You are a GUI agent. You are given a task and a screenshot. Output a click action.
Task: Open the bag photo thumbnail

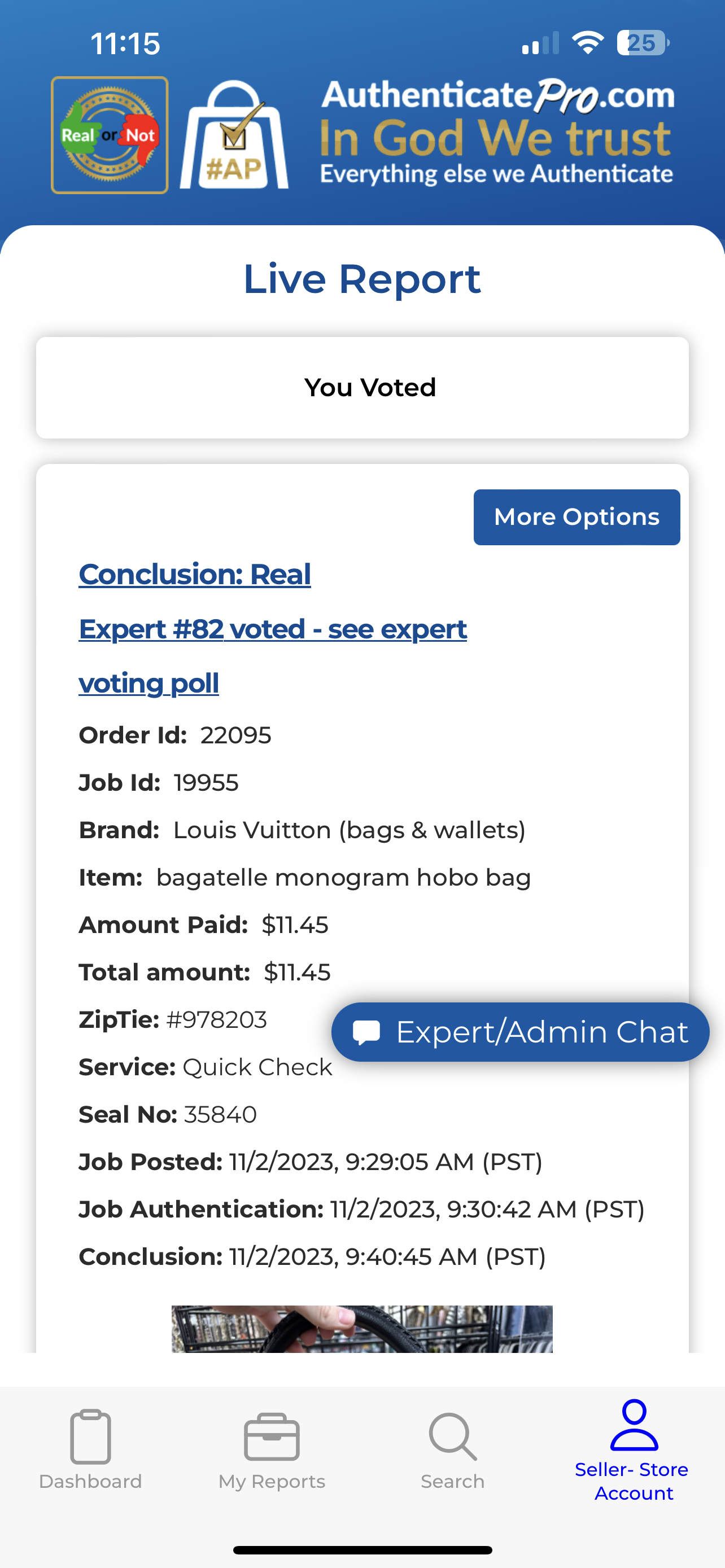[x=362, y=1329]
